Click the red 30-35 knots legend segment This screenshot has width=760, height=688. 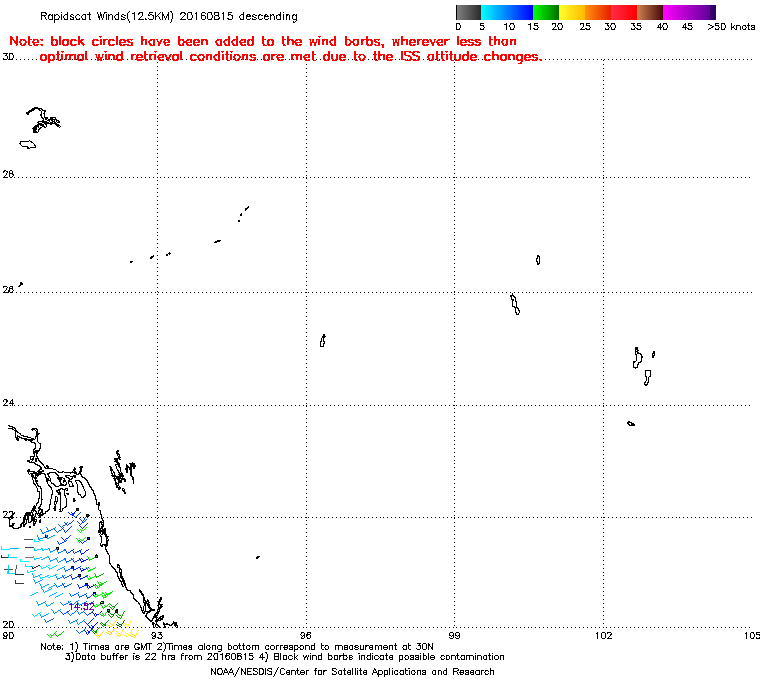624,12
